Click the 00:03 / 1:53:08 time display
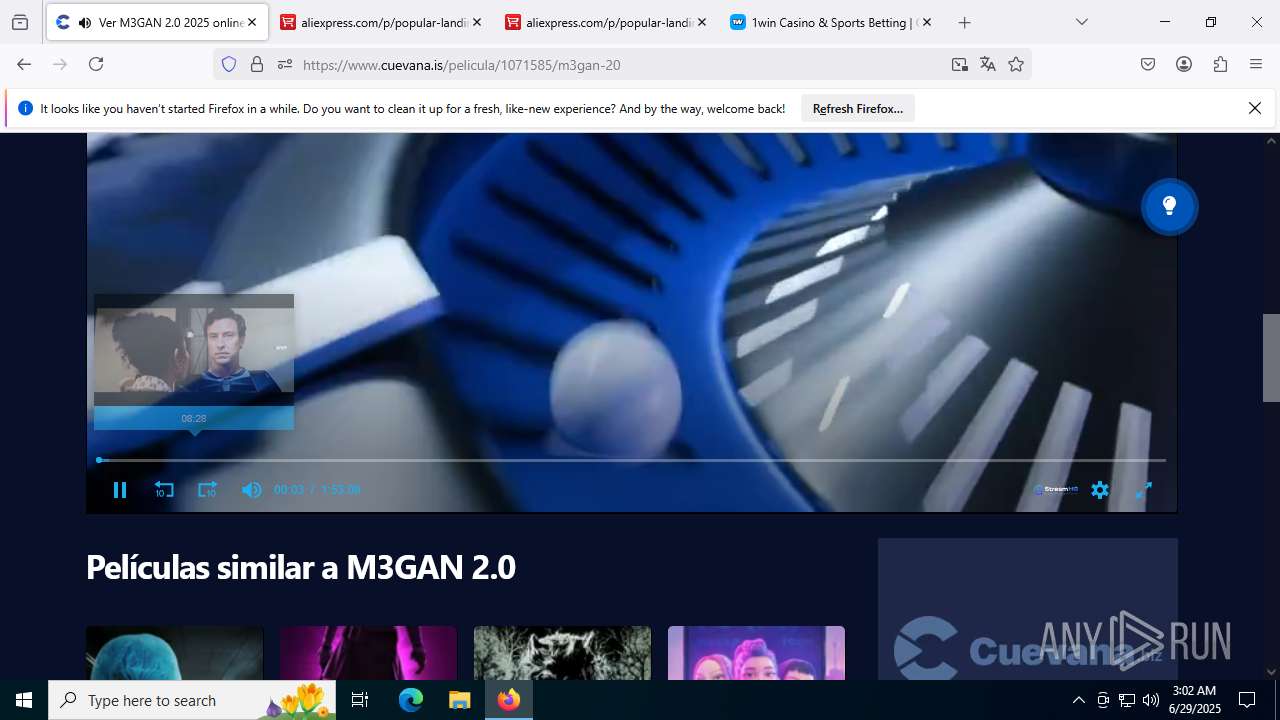The width and height of the screenshot is (1280, 720). tap(317, 490)
